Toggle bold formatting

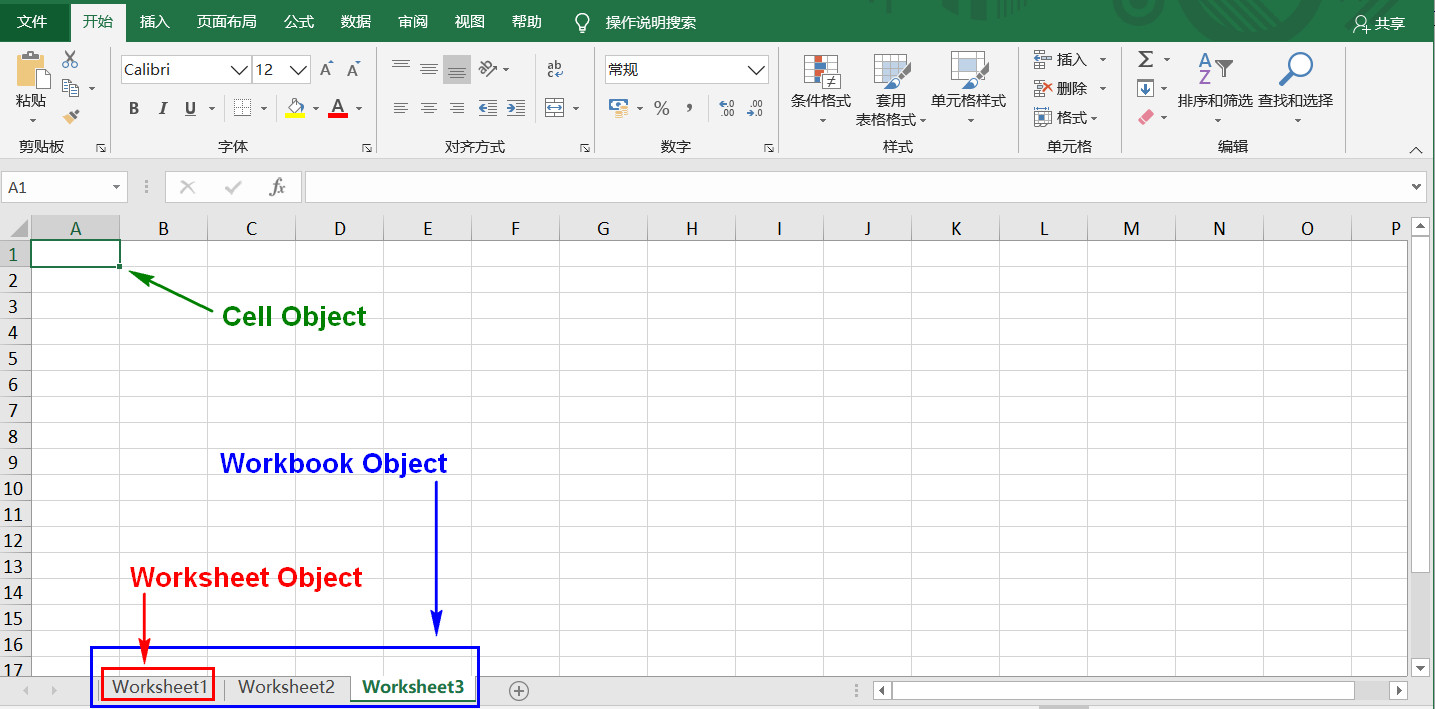click(134, 108)
